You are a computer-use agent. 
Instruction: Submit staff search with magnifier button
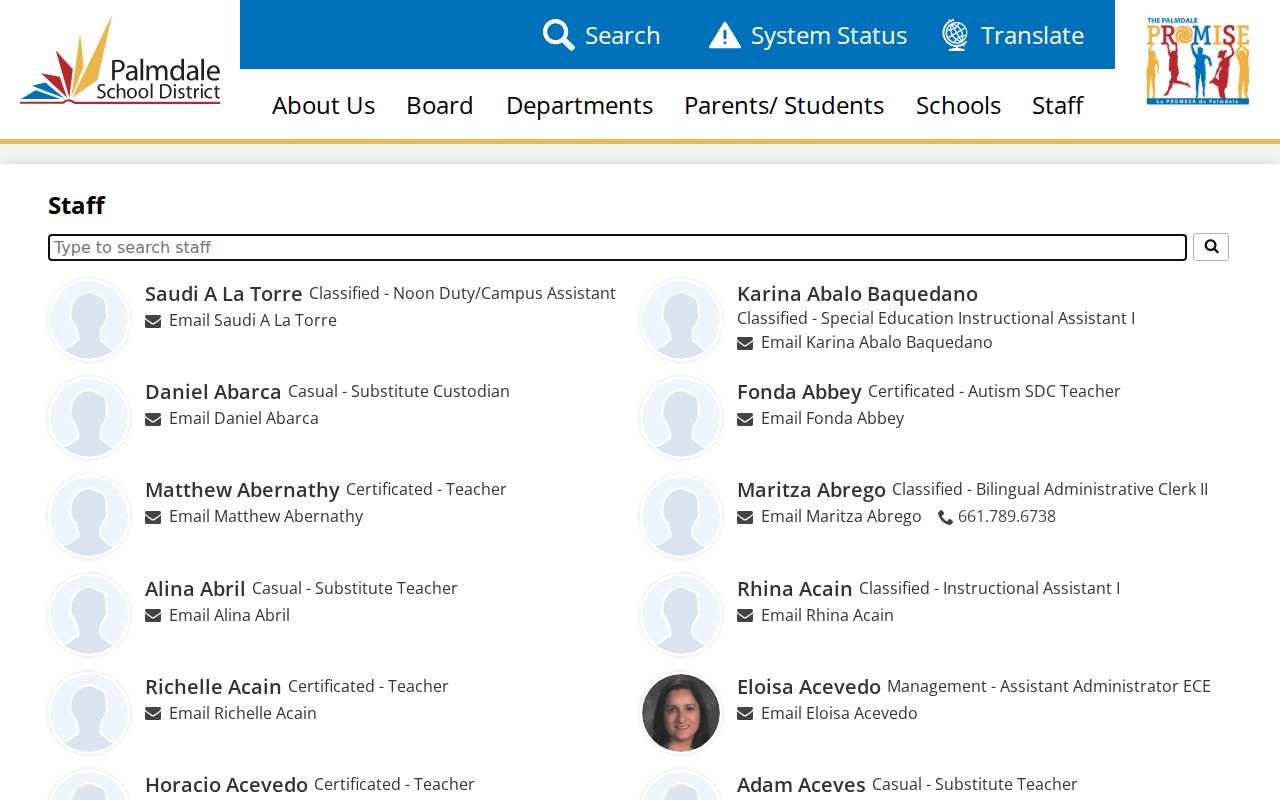[1210, 247]
